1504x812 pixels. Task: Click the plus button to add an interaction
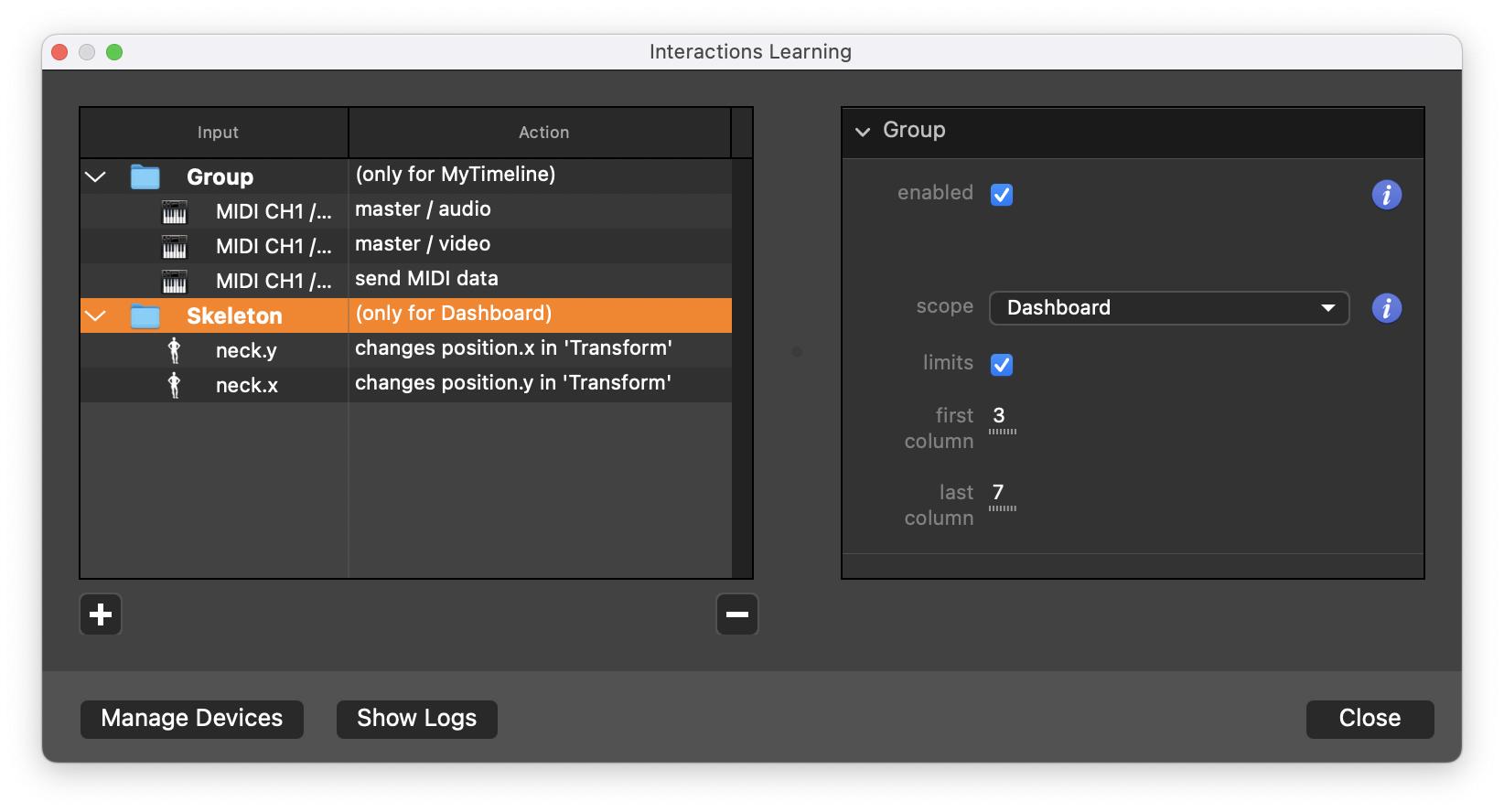(101, 614)
